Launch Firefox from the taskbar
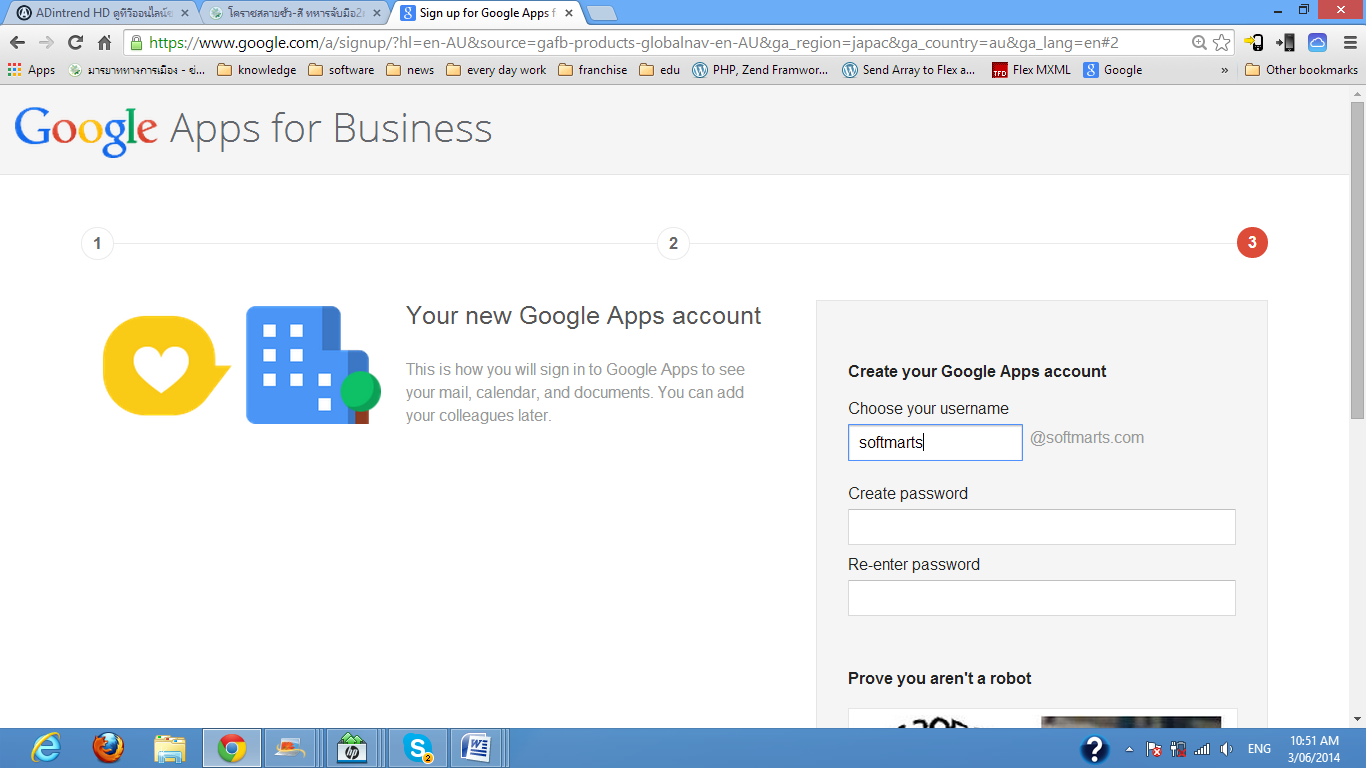Image resolution: width=1366 pixels, height=768 pixels. pos(108,748)
